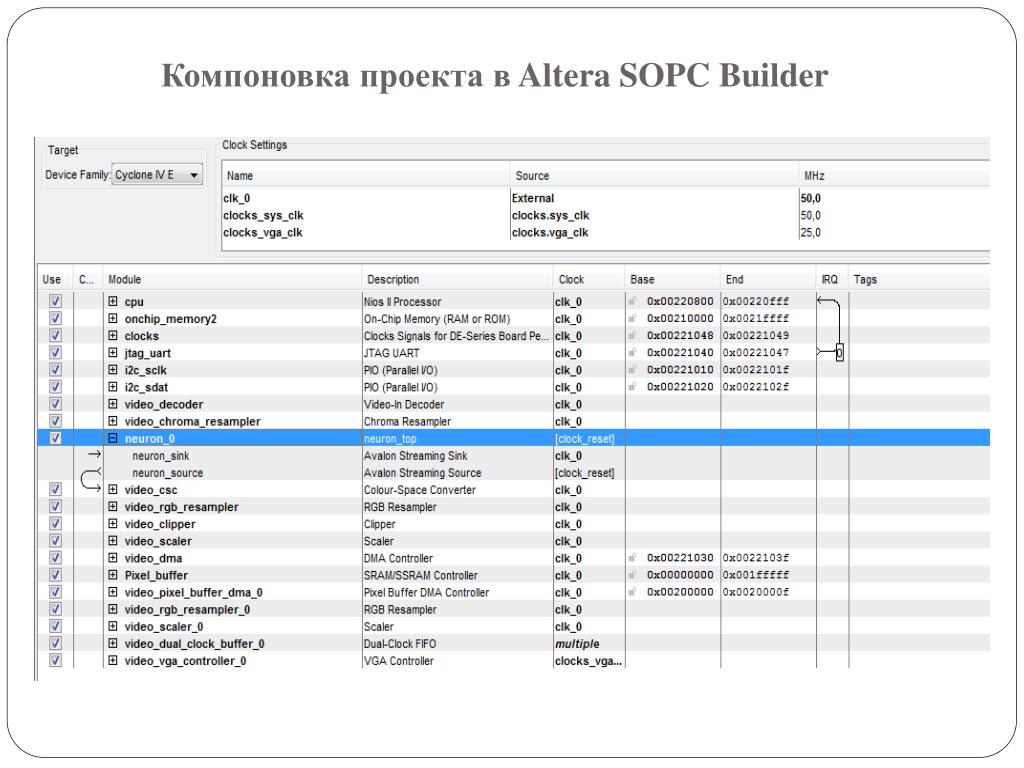Select the neuron_sink interface row
Viewport: 1024px width, 768px height.
tap(514, 455)
